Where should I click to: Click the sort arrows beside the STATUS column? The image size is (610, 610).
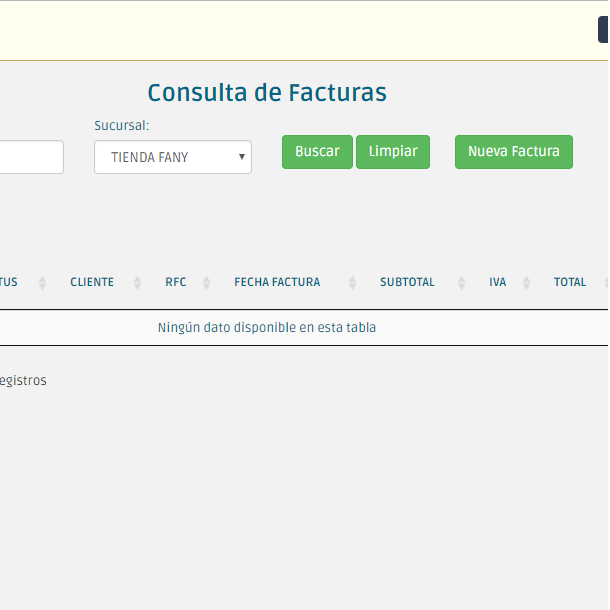(x=42, y=283)
